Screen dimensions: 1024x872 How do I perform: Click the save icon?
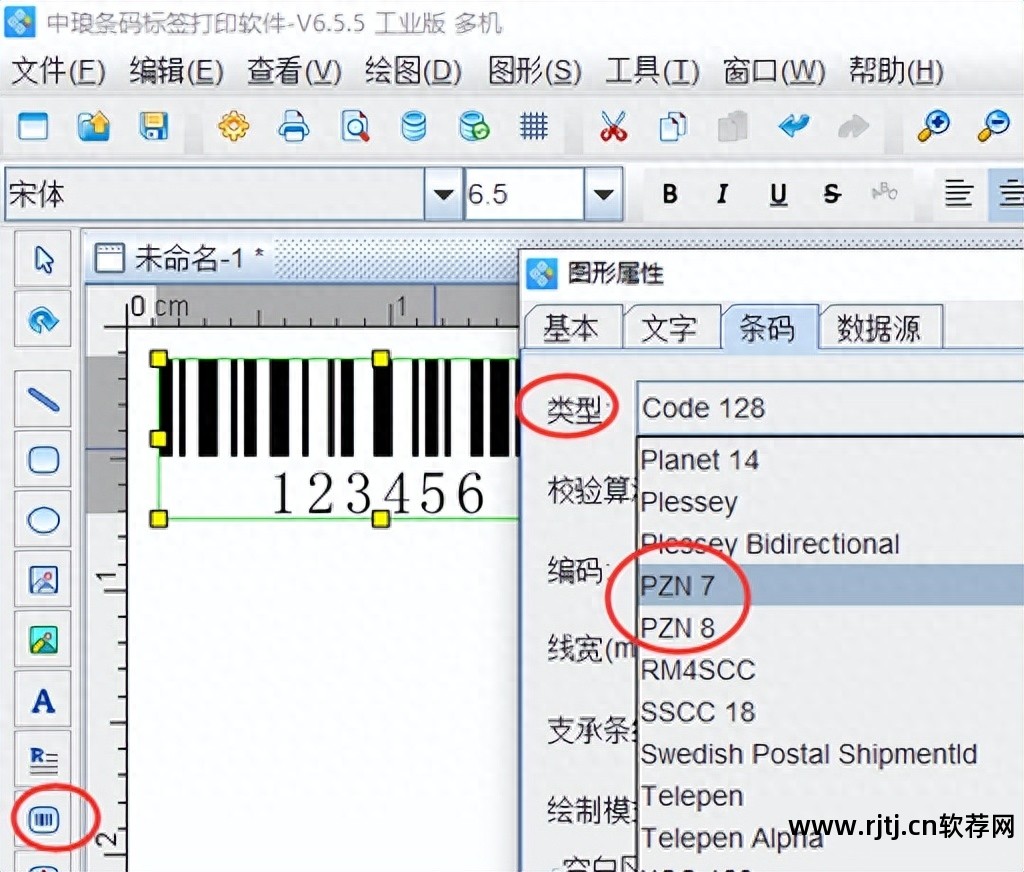pos(153,127)
